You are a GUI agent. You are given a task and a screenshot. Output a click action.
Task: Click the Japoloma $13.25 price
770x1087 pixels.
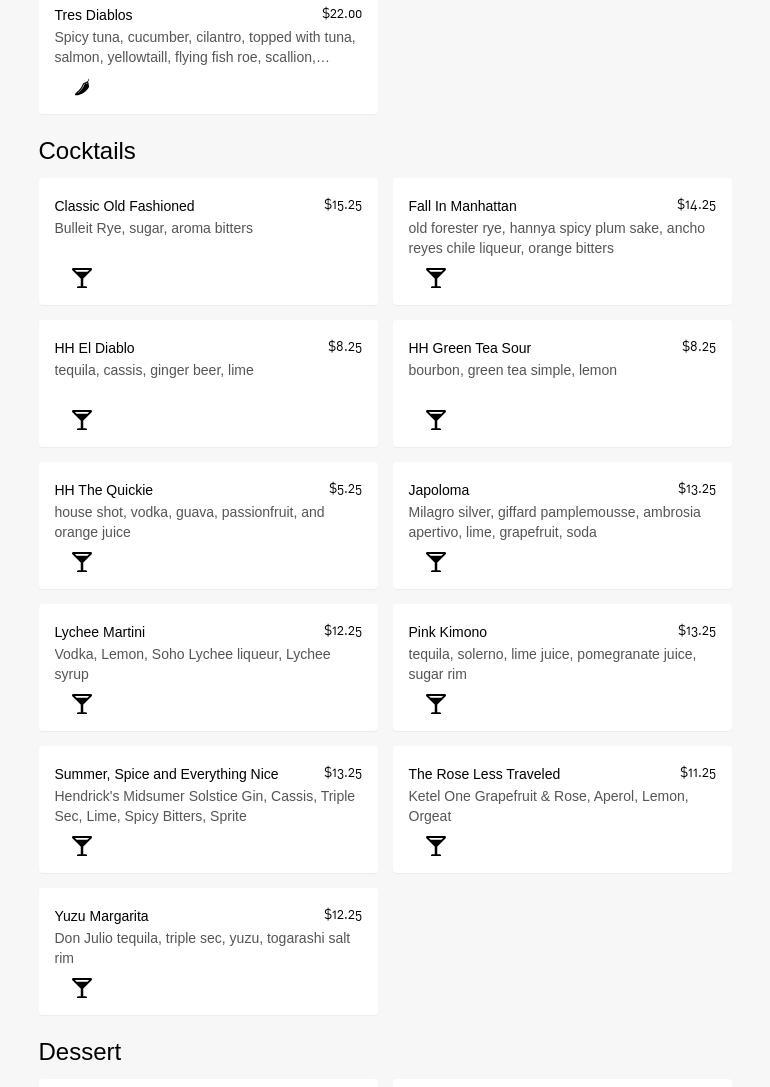696,489
